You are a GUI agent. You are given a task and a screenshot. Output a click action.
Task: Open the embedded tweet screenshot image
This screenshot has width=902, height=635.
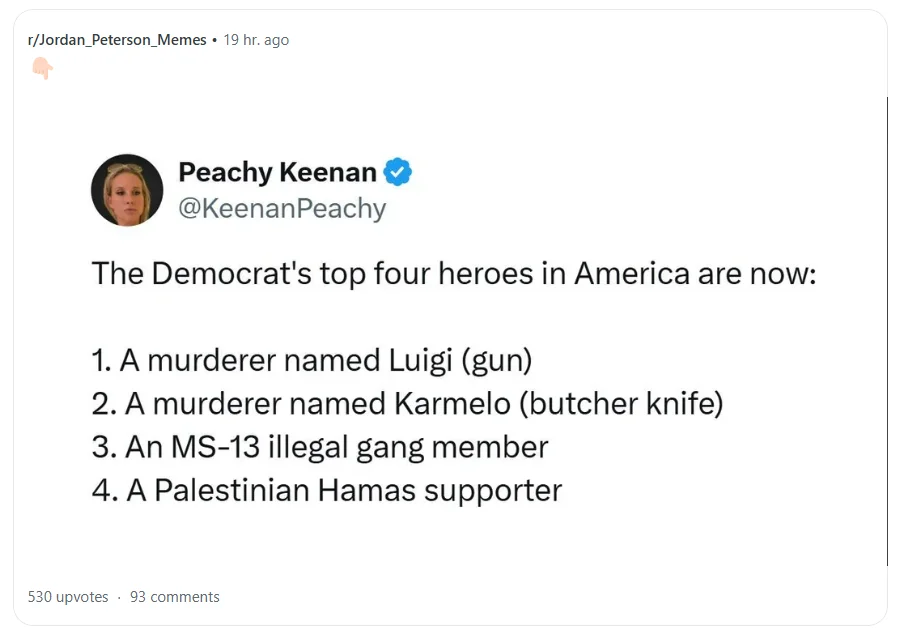coord(450,330)
